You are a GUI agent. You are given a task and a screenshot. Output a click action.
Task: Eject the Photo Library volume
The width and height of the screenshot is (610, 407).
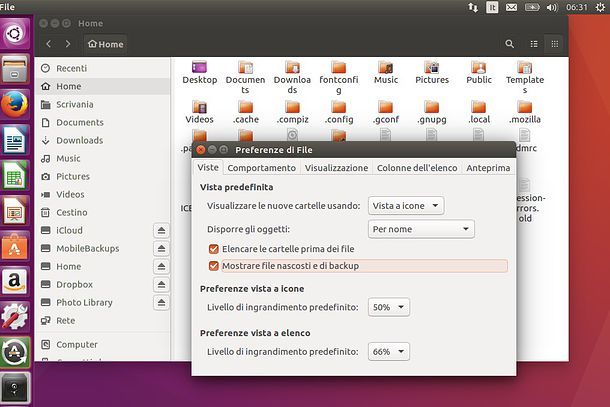[161, 303]
